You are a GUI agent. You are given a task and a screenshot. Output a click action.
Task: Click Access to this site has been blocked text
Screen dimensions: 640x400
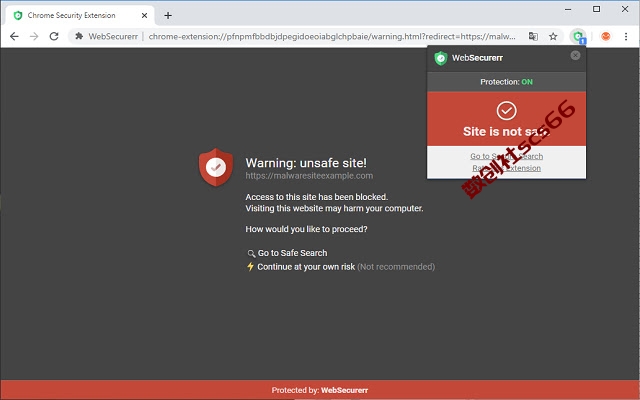pyautogui.click(x=316, y=197)
